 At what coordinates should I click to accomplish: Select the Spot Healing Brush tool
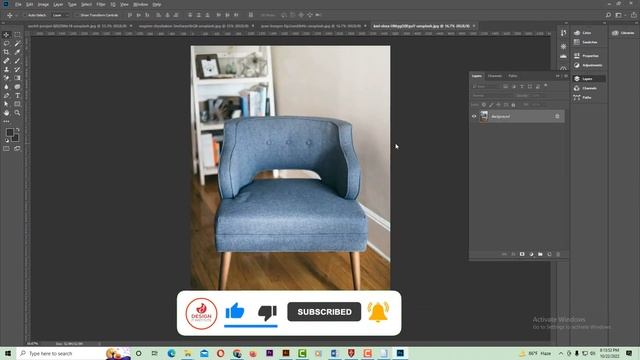[6, 61]
